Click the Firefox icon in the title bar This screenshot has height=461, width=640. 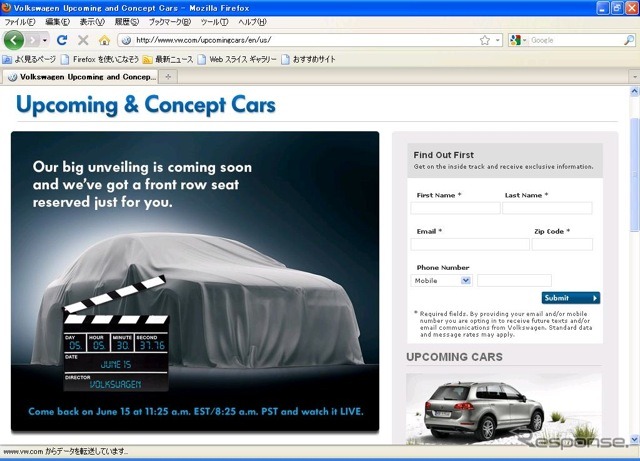[6, 7]
